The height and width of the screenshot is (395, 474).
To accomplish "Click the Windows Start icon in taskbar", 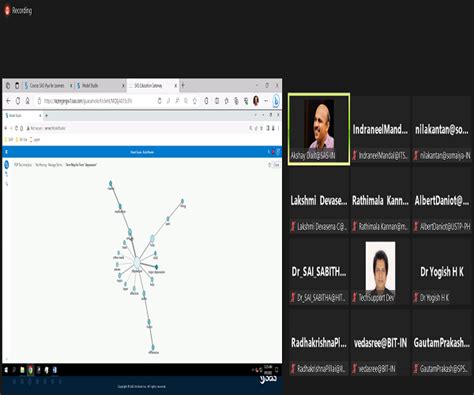I will (6, 370).
